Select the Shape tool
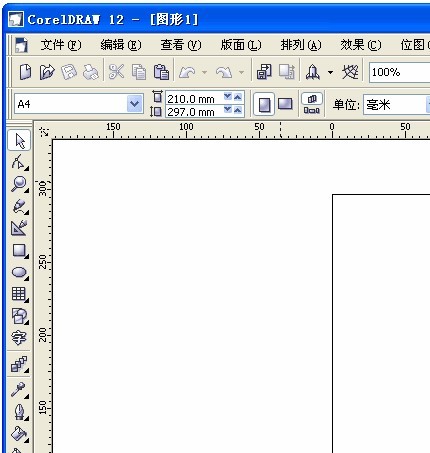Image resolution: width=430 pixels, height=453 pixels. coord(19,162)
